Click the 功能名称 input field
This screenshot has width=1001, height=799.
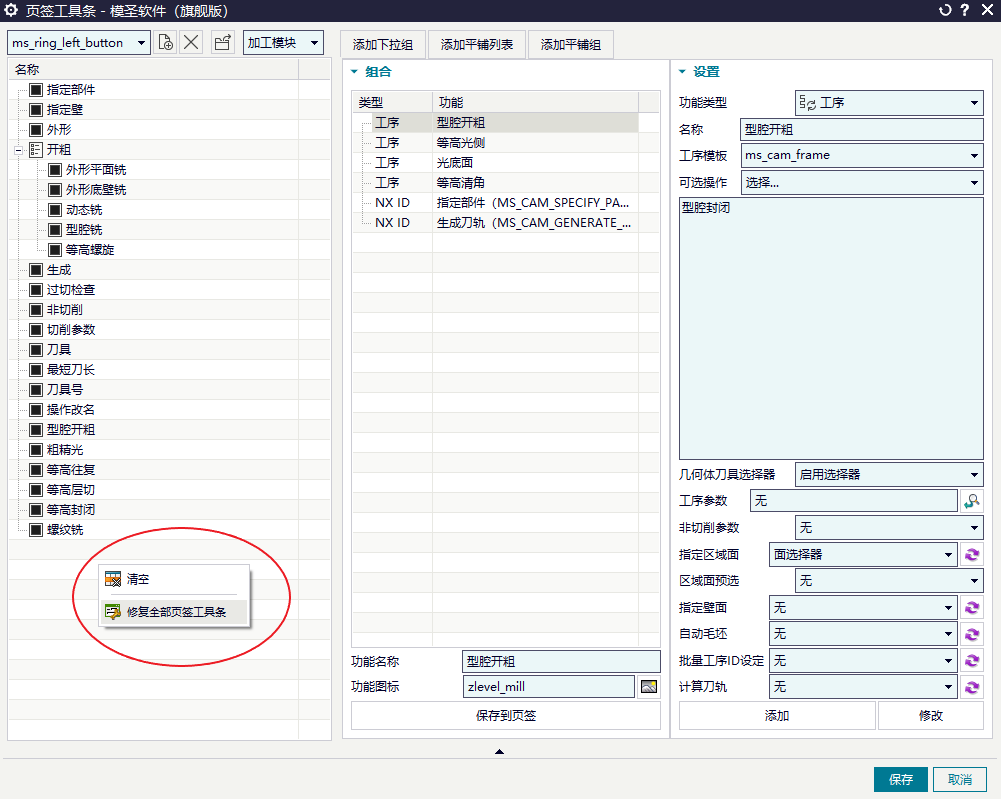[x=561, y=661]
